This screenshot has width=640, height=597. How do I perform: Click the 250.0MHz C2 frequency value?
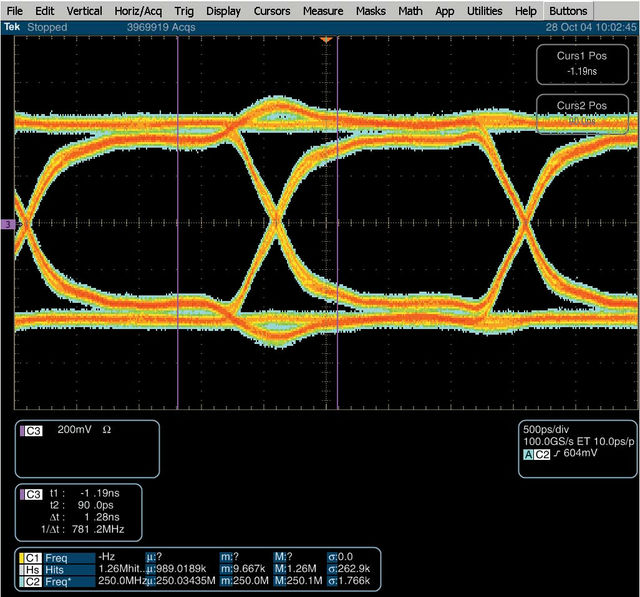click(122, 580)
